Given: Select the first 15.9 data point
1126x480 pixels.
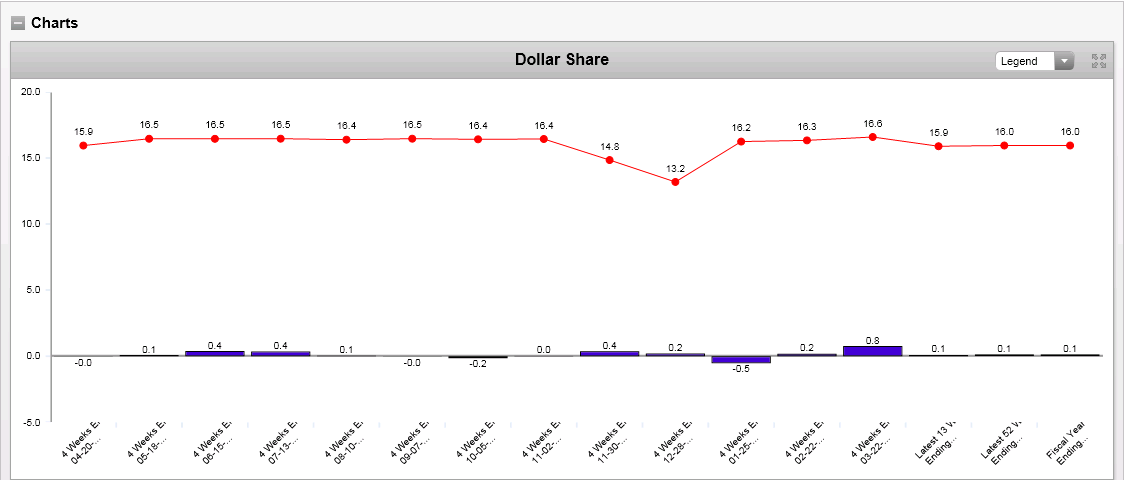Looking at the screenshot, I should tap(83, 146).
